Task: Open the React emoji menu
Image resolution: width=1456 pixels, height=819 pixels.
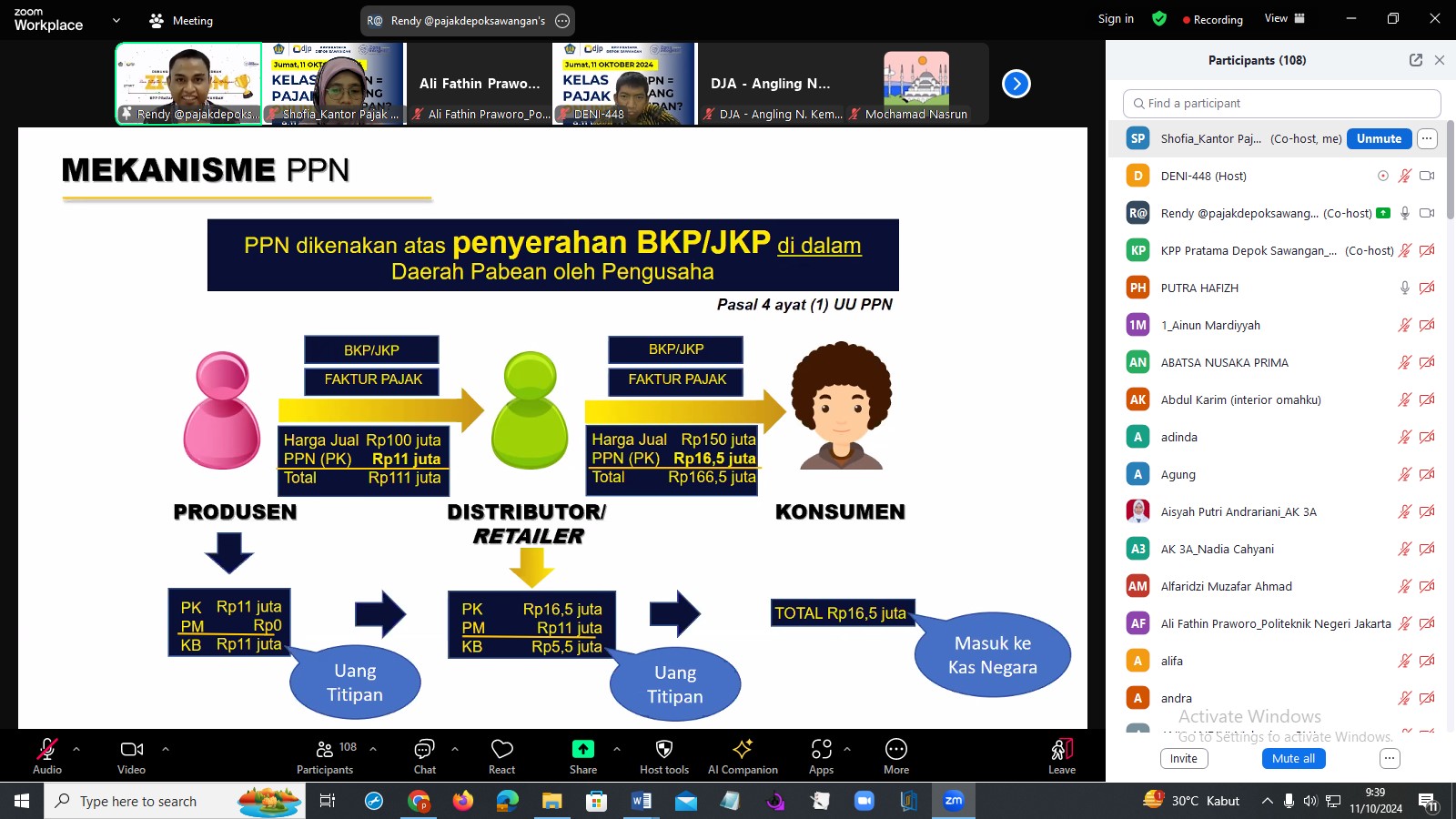Action: 501,750
